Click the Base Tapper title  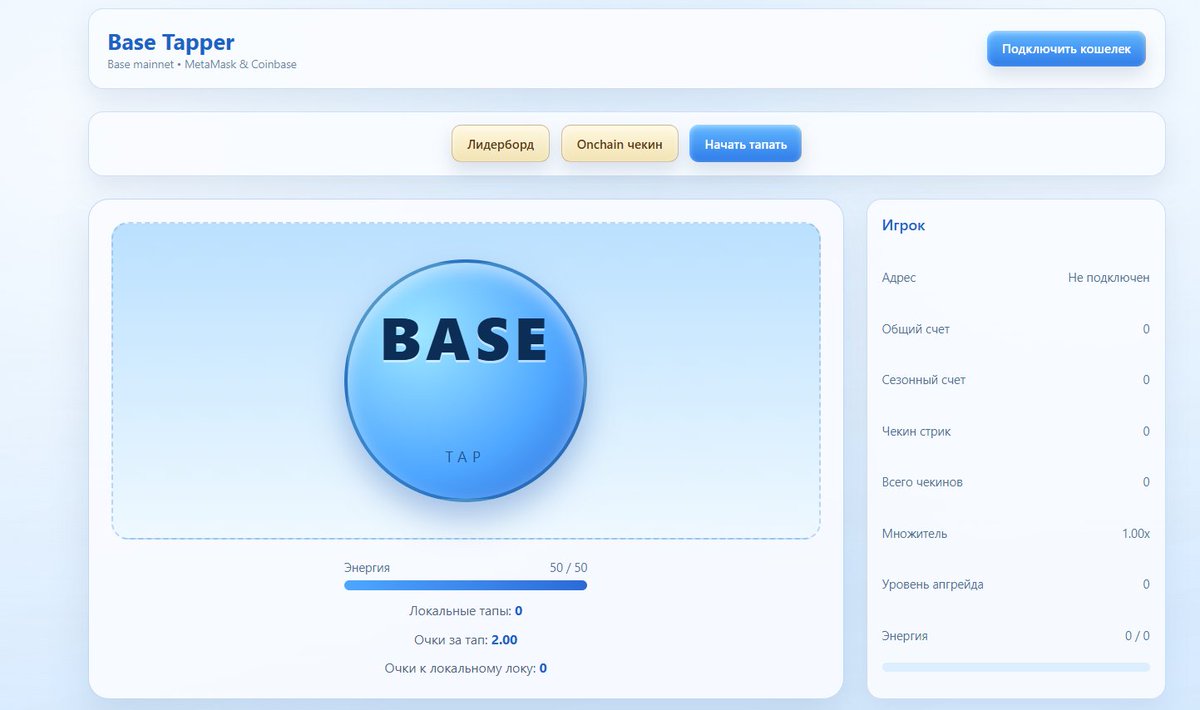[171, 42]
